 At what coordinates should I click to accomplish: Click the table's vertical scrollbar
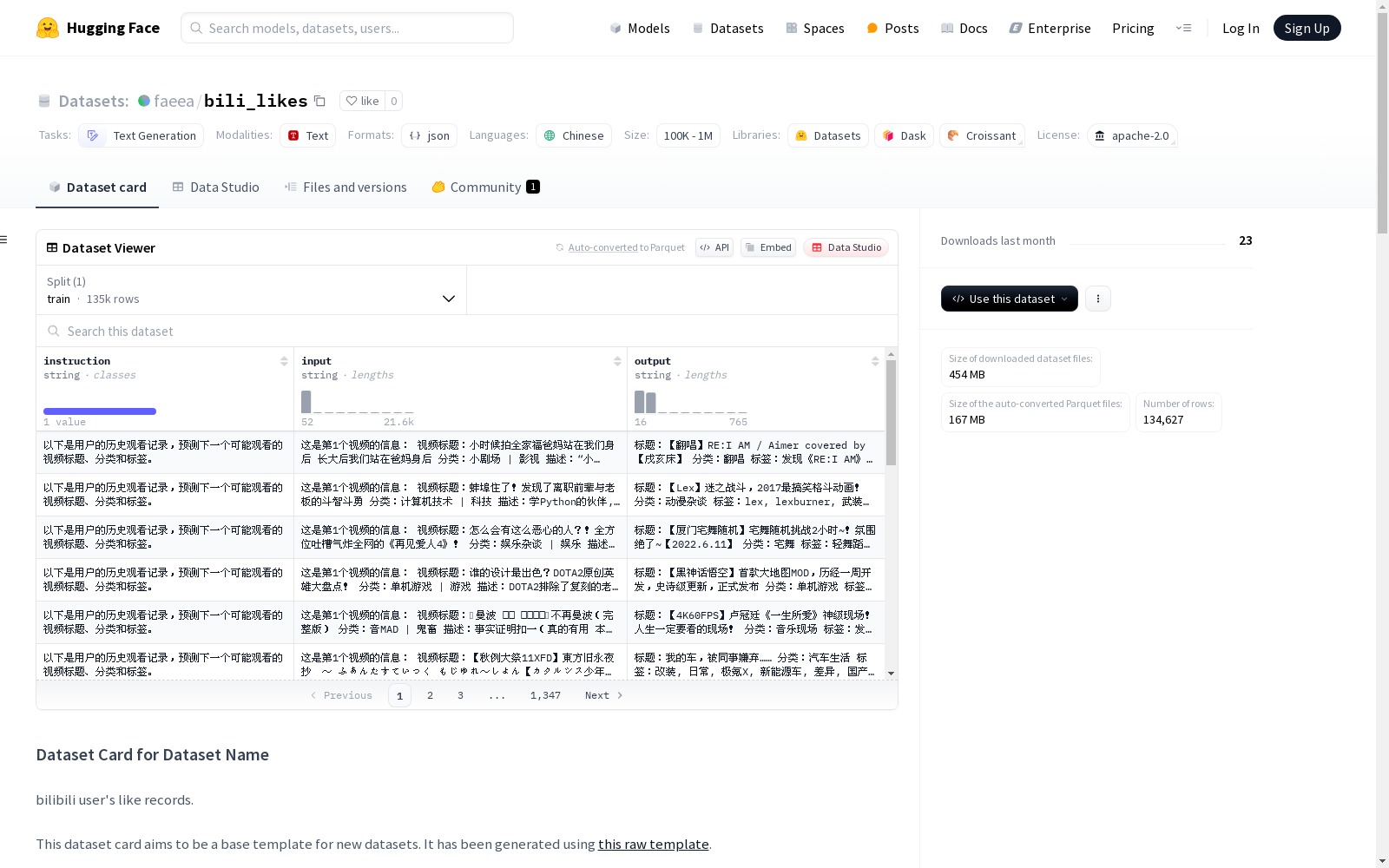tap(891, 412)
